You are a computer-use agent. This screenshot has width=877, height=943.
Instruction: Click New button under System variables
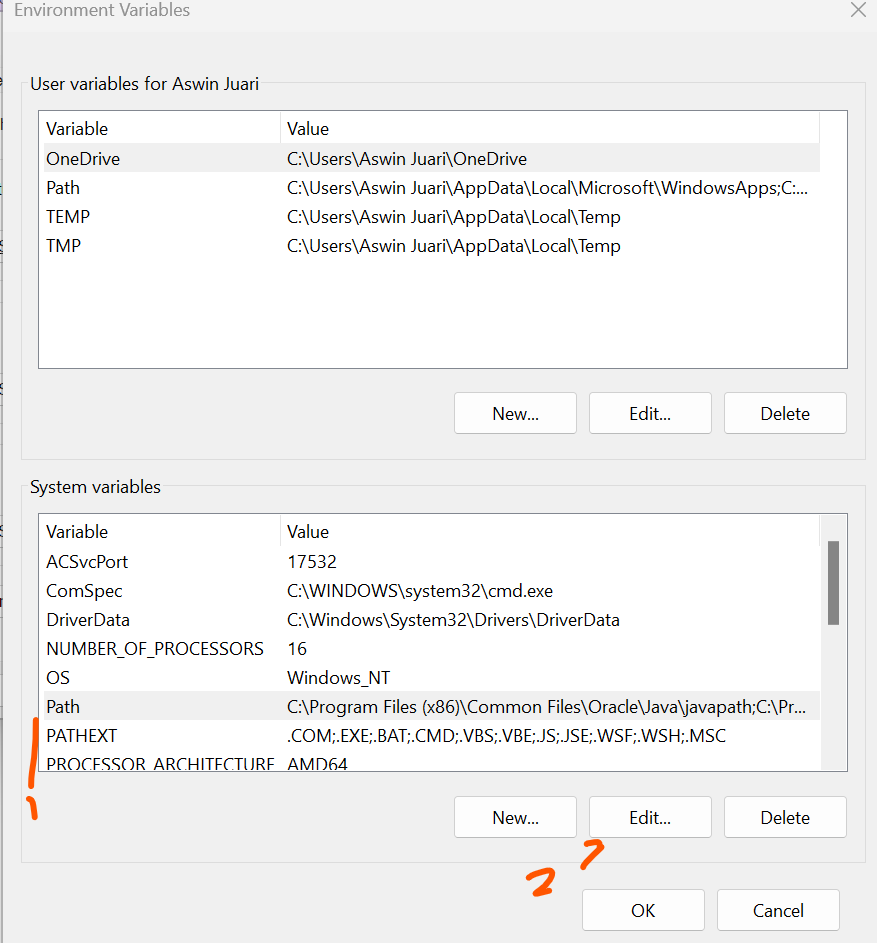515,817
